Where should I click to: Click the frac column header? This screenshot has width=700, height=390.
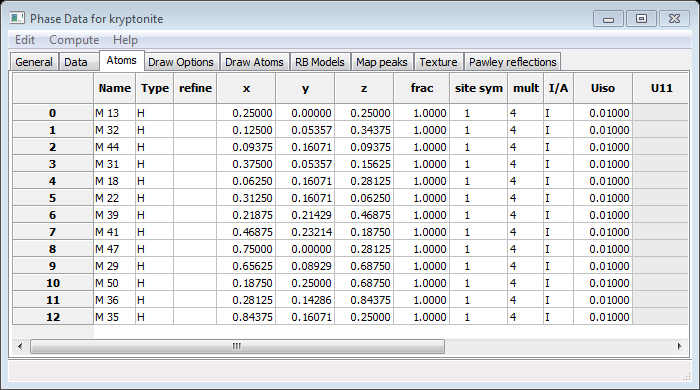point(422,88)
